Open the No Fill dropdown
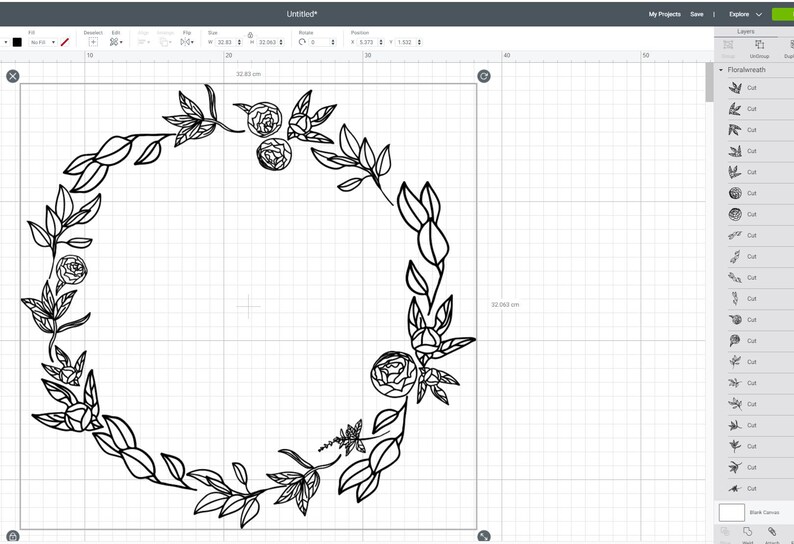Image resolution: width=794 pixels, height=544 pixels. [43, 42]
